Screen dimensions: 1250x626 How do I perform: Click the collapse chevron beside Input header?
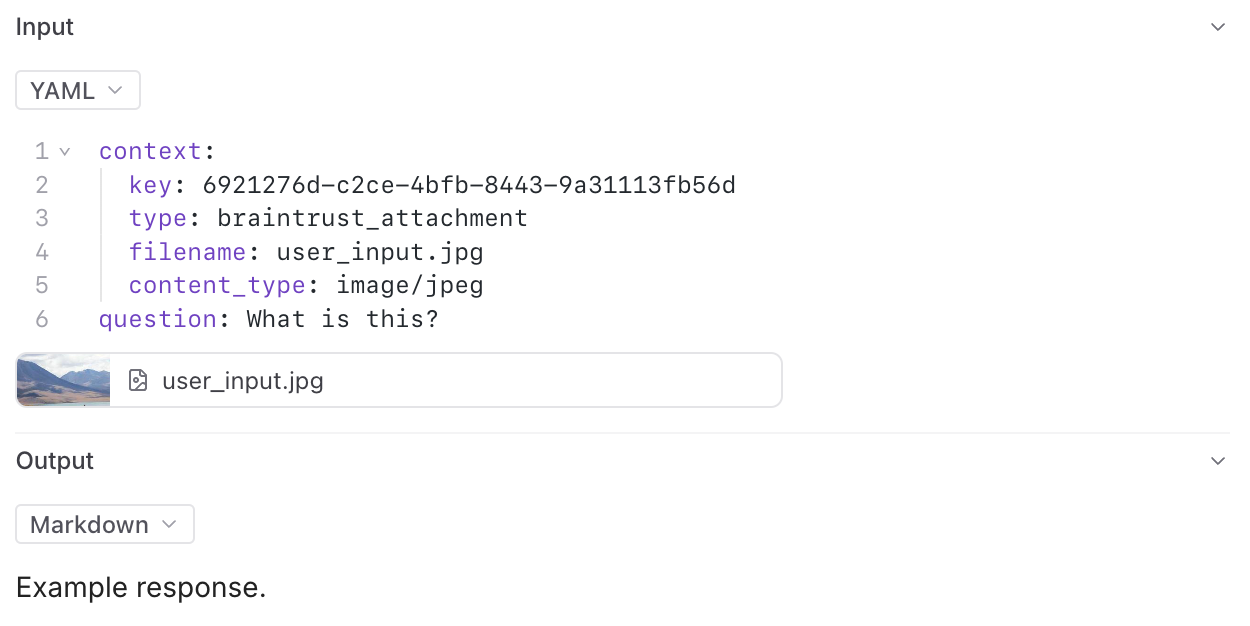coord(1218,27)
